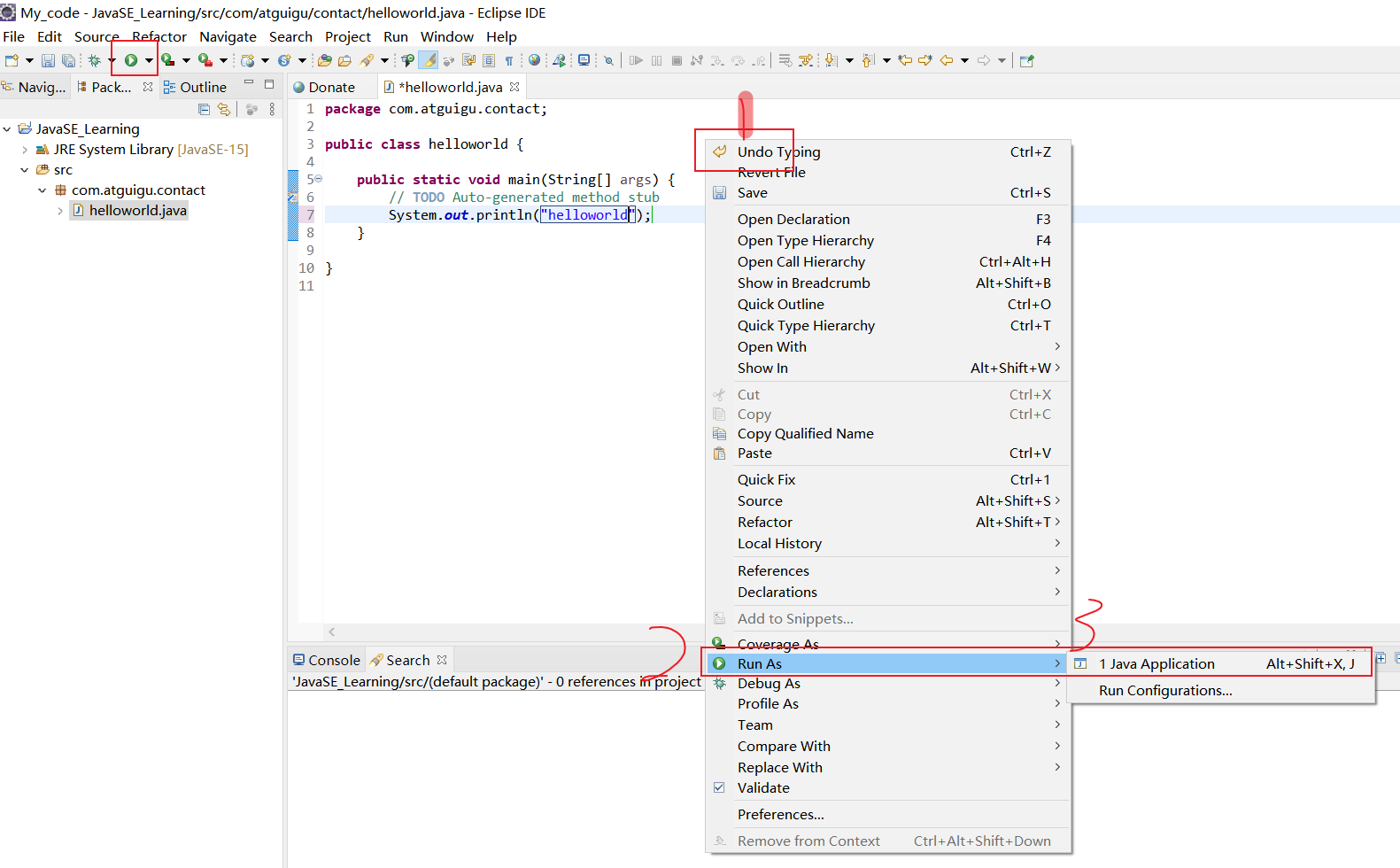Click the Previous Annotation up-arrow icon
The image size is (1400, 868).
coord(868,60)
